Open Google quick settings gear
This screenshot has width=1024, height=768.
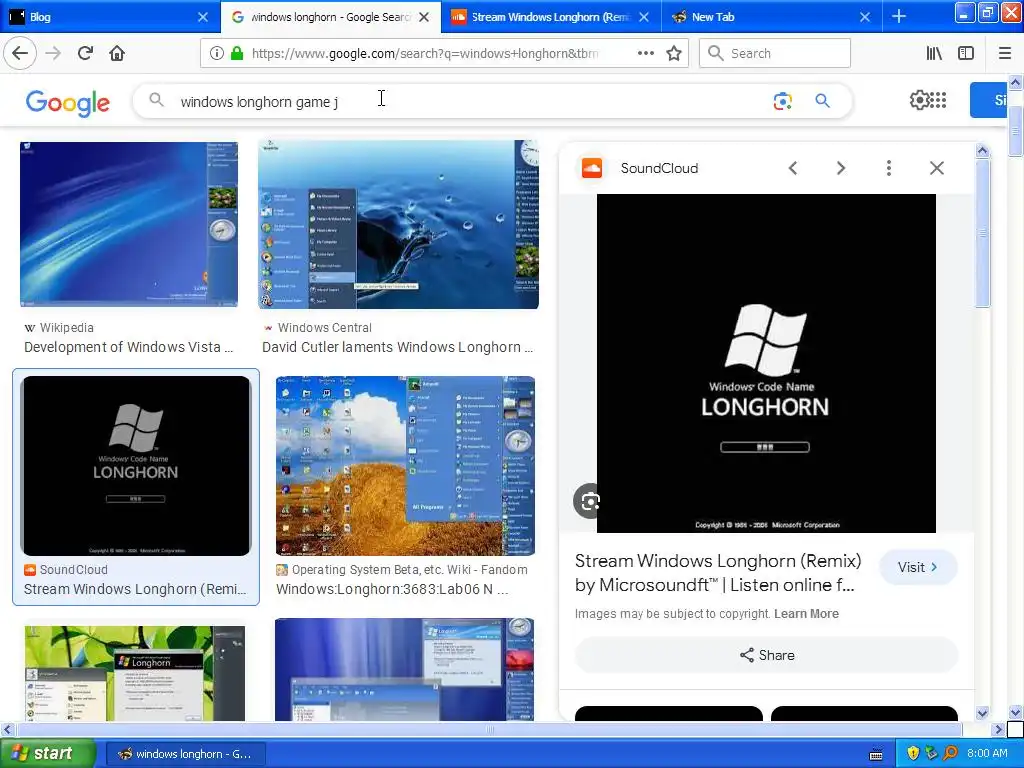(x=920, y=100)
